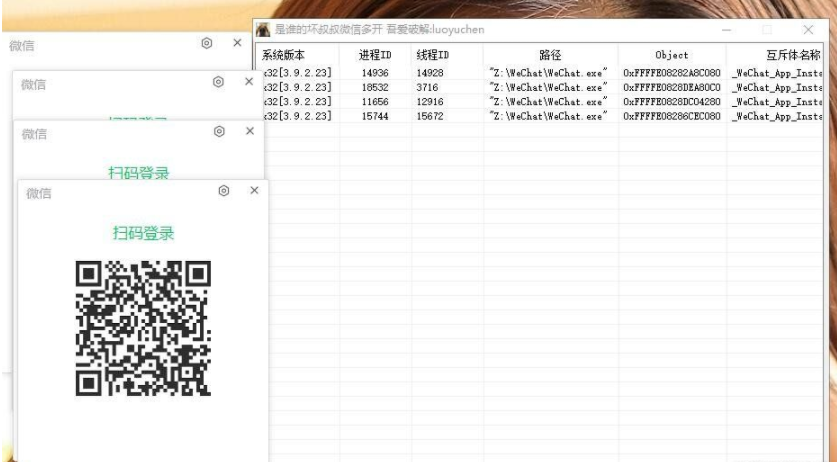This screenshot has height=462, width=837.
Task: Click settings gear in the rearmost WeChat window
Action: (x=207, y=43)
